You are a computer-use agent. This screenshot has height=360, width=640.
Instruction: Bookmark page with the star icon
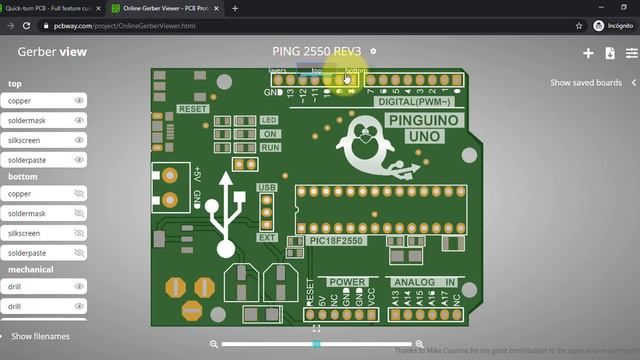pos(579,26)
